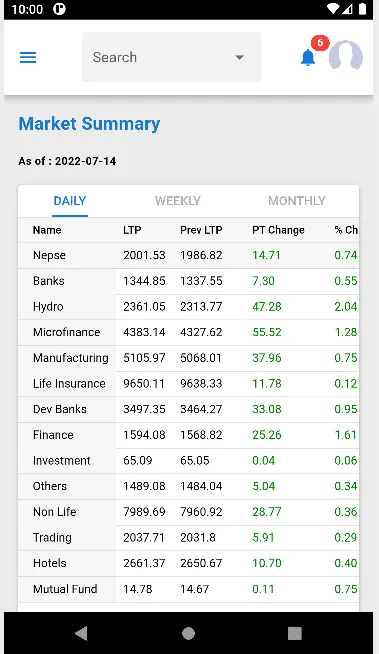This screenshot has height=654, width=379.
Task: Select the Nepse index row
Action: pyautogui.click(x=188, y=255)
